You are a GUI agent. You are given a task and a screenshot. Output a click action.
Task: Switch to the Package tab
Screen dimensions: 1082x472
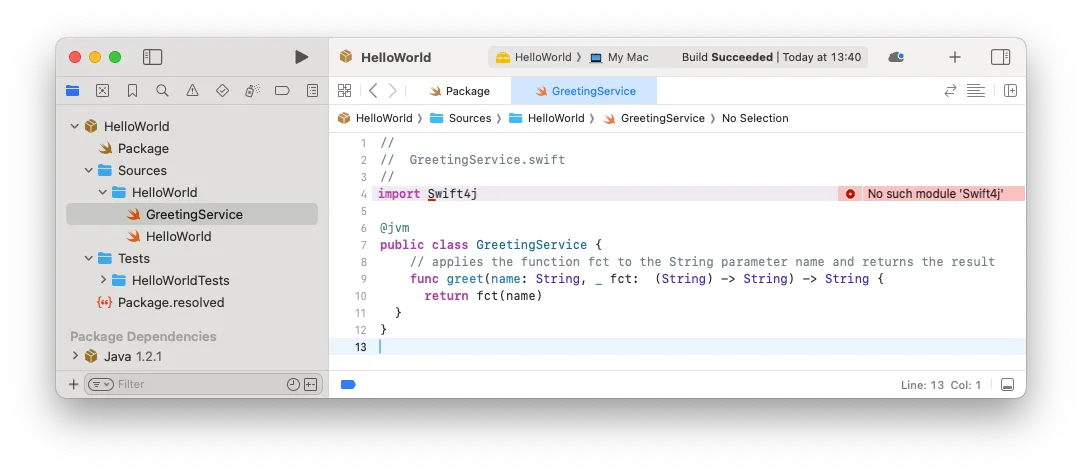[x=460, y=91]
